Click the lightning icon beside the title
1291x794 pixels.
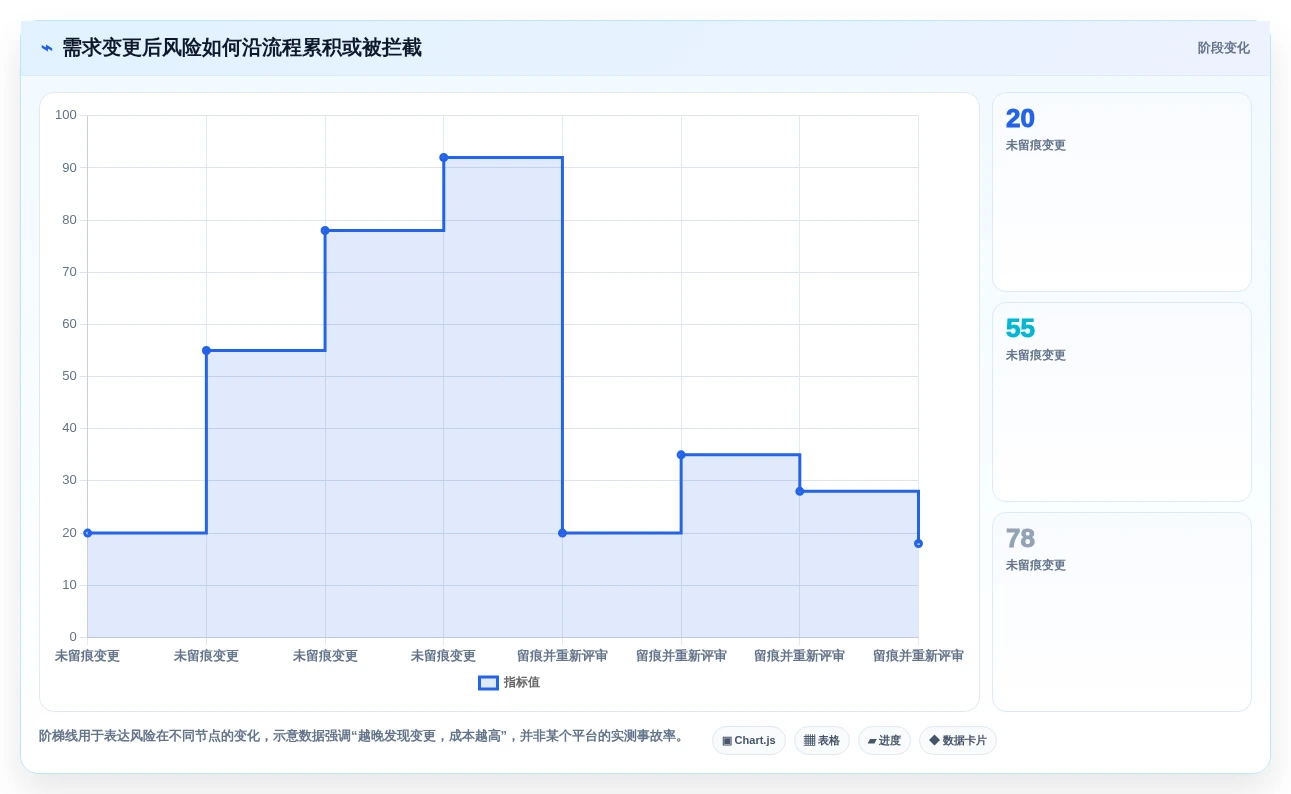point(47,48)
